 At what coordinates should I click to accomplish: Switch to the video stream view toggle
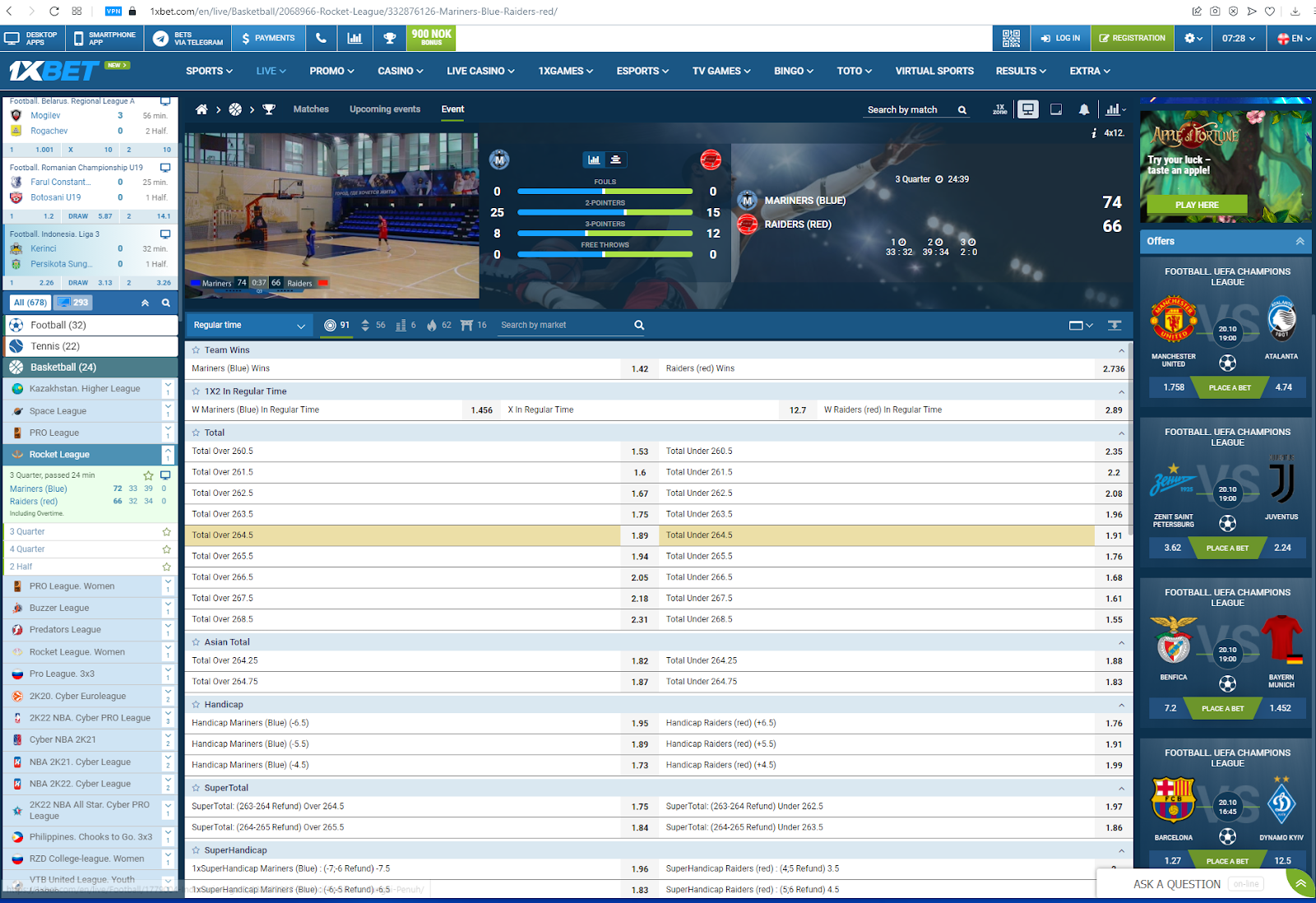coord(1028,109)
